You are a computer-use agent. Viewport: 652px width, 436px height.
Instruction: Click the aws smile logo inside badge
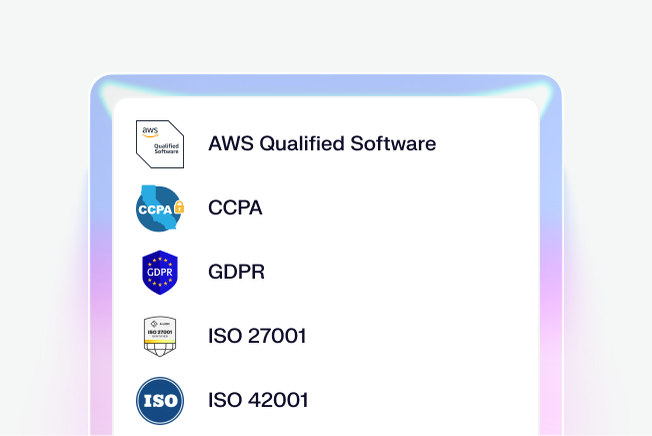150,131
